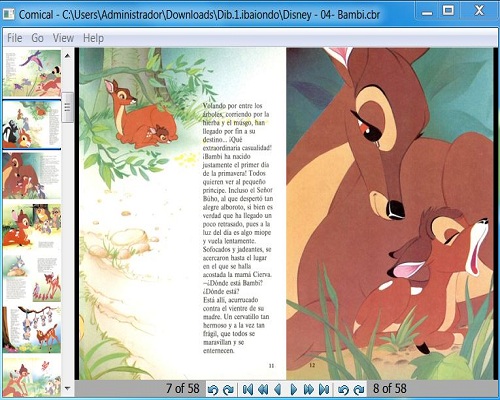Open the File menu

15,38
